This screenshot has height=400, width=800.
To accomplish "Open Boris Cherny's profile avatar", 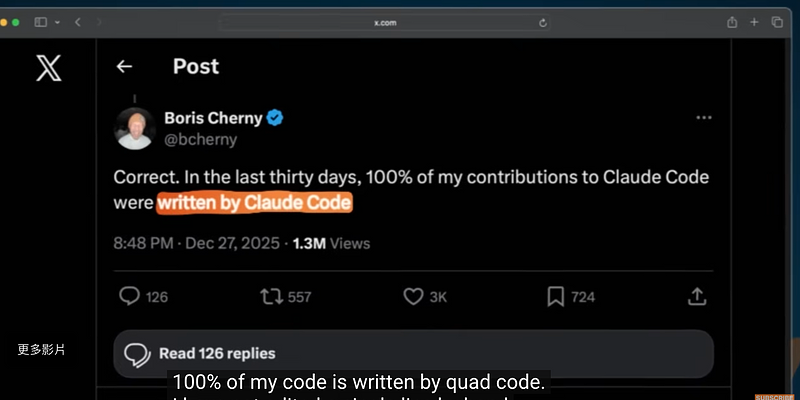I will point(134,128).
